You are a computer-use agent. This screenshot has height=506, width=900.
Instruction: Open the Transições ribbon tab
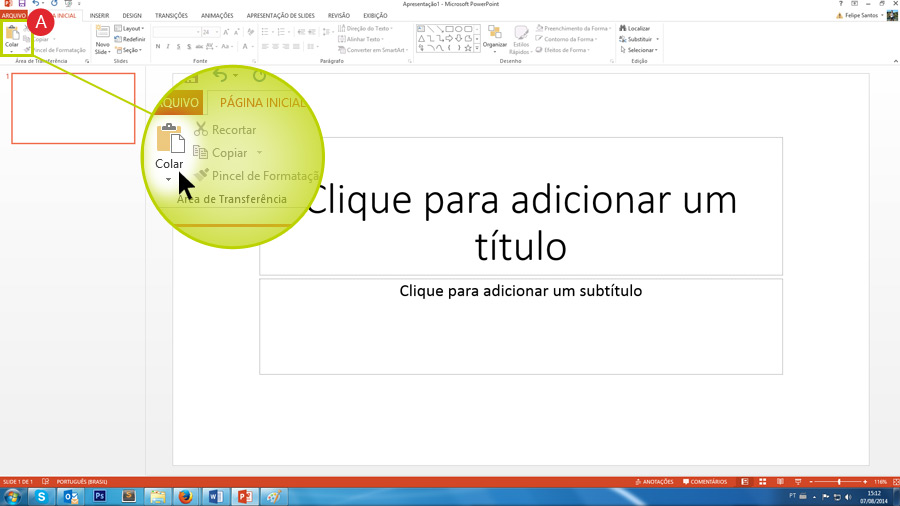[x=171, y=16]
